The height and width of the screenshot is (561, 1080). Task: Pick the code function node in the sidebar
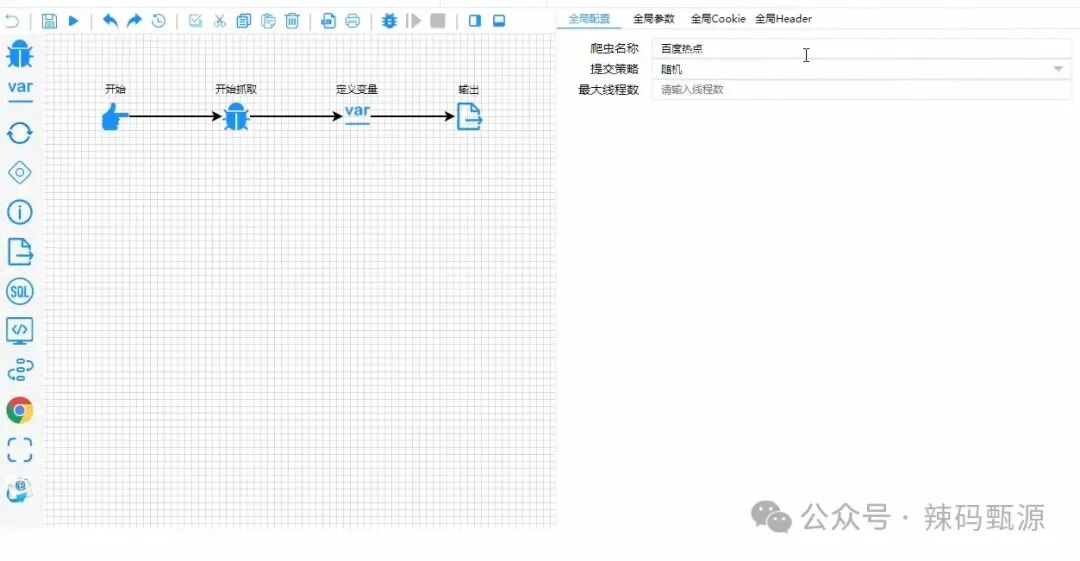coord(19,331)
